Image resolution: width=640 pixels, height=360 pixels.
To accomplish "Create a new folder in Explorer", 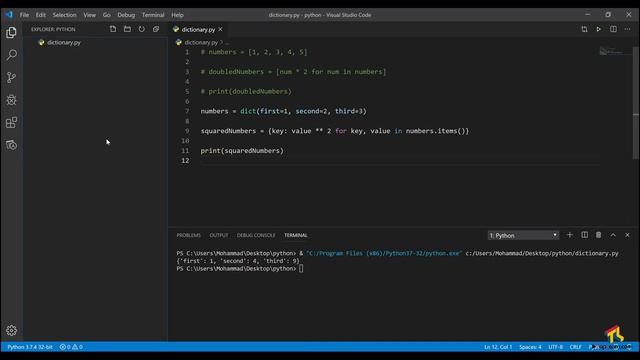I will click(x=127, y=29).
